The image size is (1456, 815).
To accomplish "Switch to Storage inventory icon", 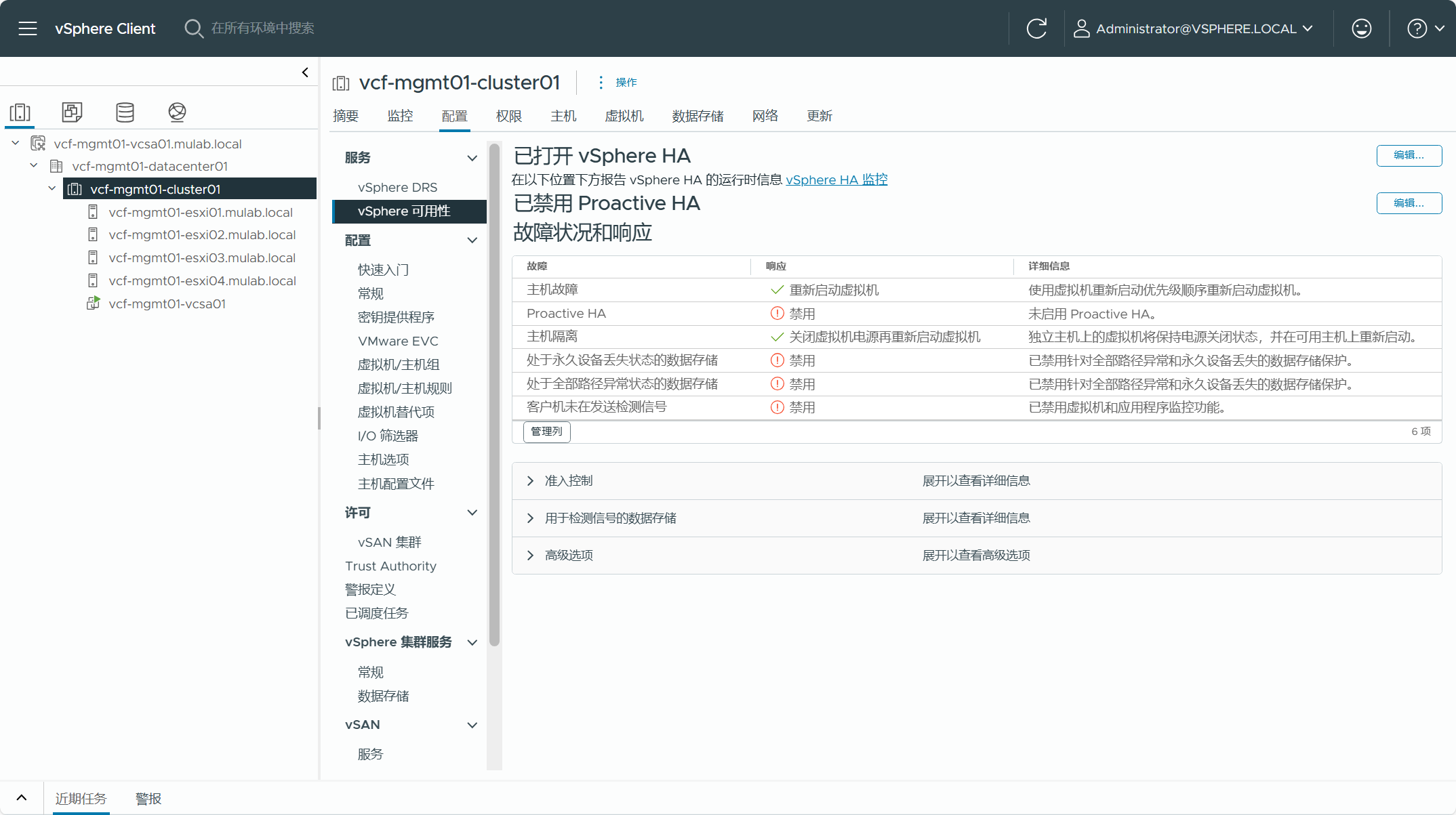I will pyautogui.click(x=125, y=112).
